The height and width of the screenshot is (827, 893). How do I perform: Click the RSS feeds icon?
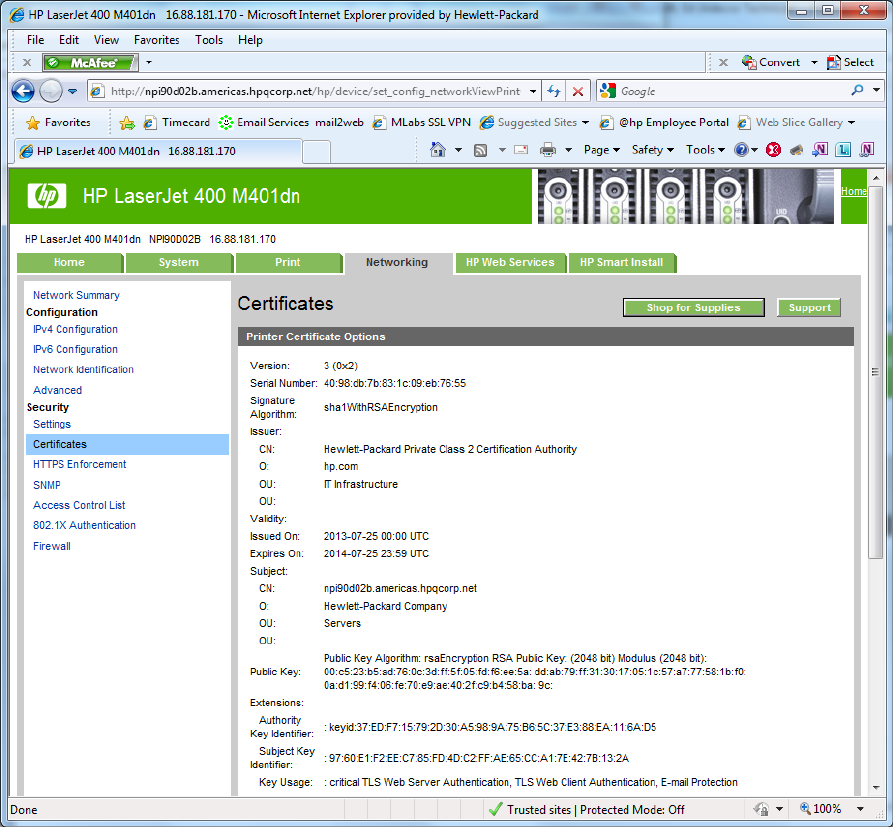tap(481, 150)
